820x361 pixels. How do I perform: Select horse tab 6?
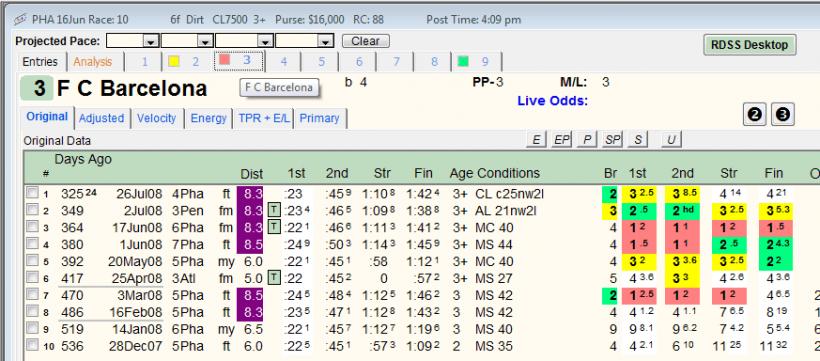(359, 62)
